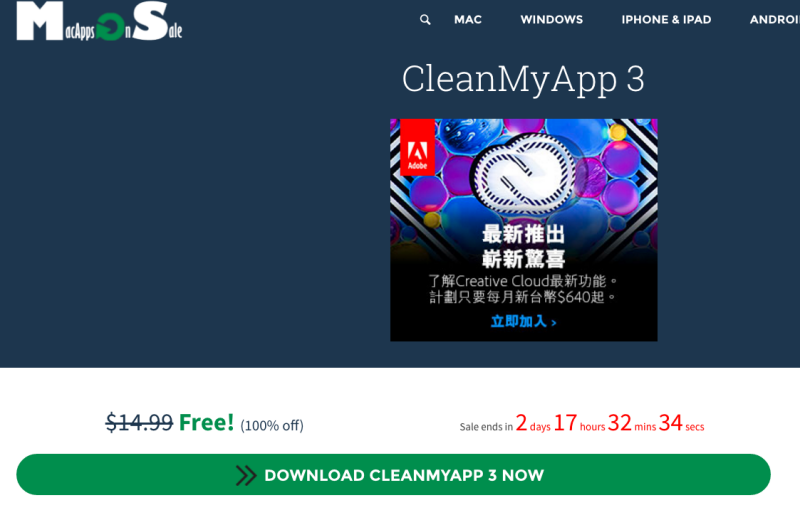Open the MAC menu item
Image resolution: width=800 pixels, height=515 pixels.
pos(468,20)
